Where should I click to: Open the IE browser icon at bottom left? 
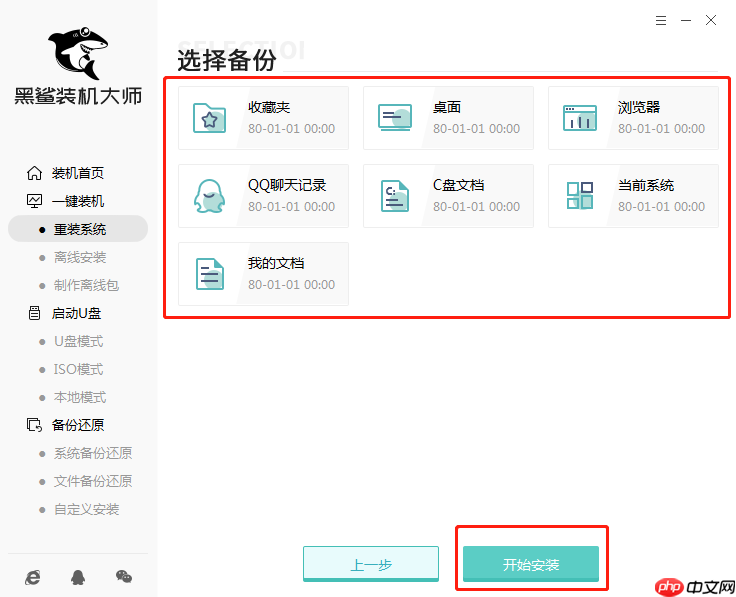pos(32,577)
